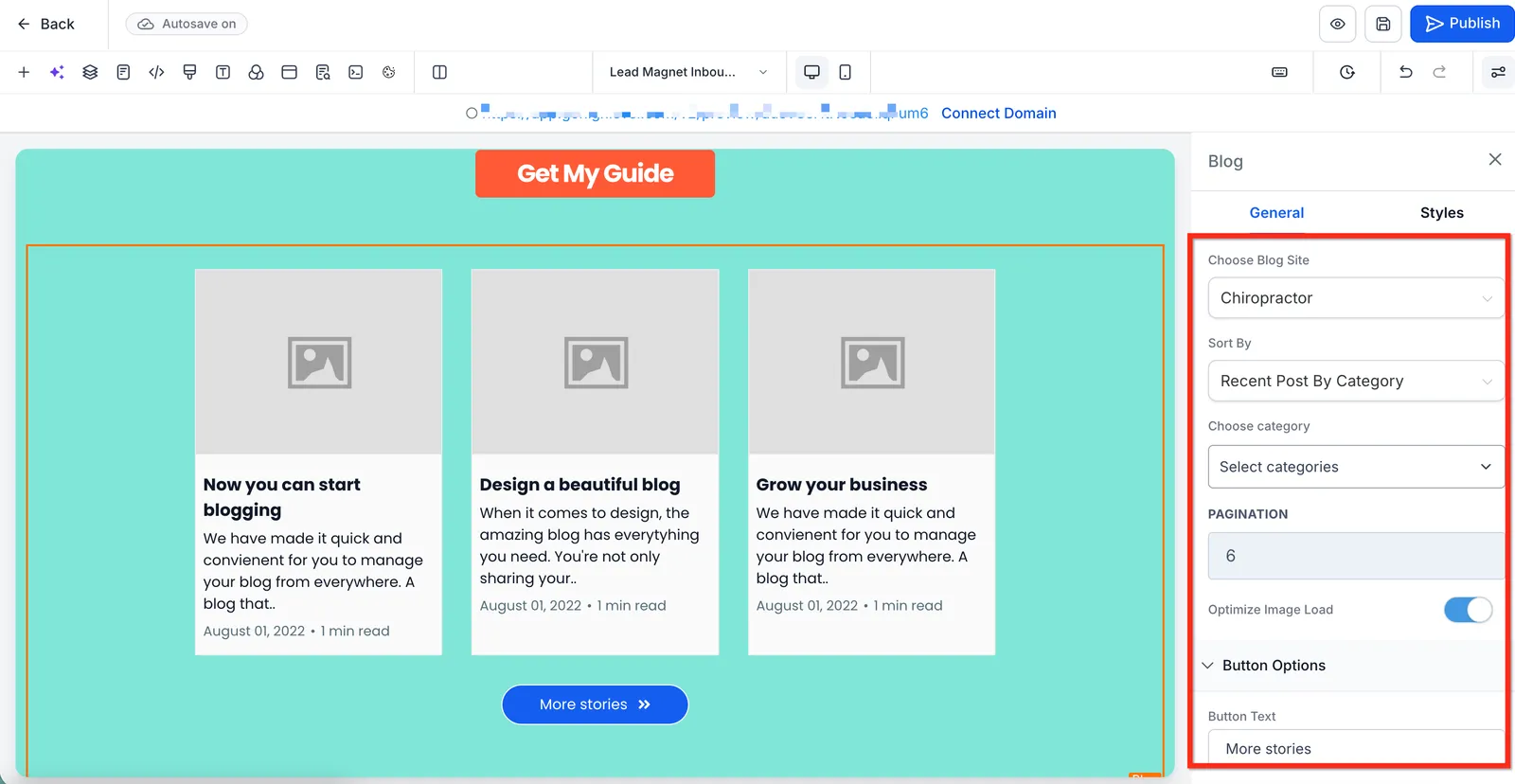1515x784 pixels.
Task: Switch to the General tab
Action: (1276, 213)
